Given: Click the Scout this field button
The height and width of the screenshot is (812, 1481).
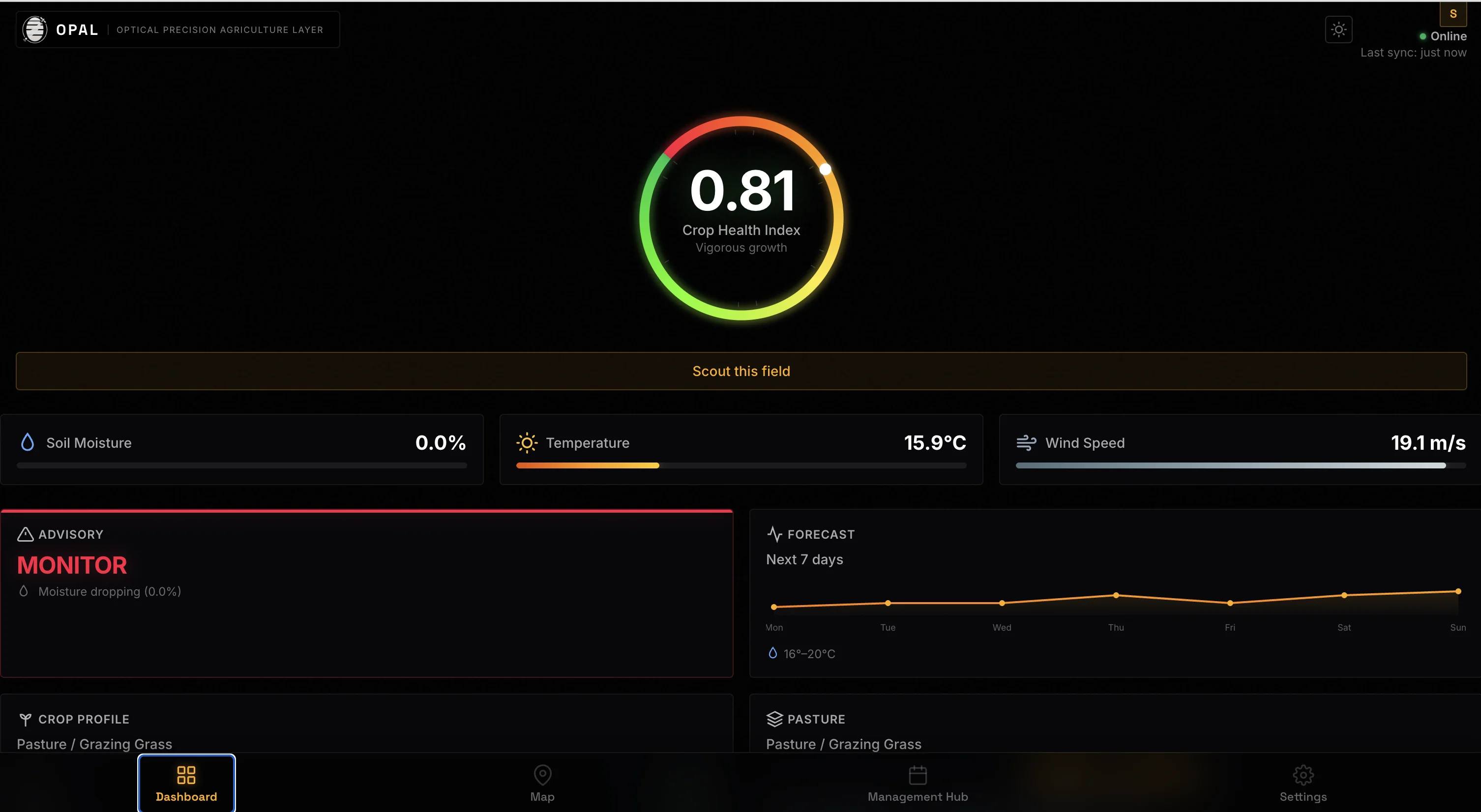Looking at the screenshot, I should pyautogui.click(x=741, y=371).
